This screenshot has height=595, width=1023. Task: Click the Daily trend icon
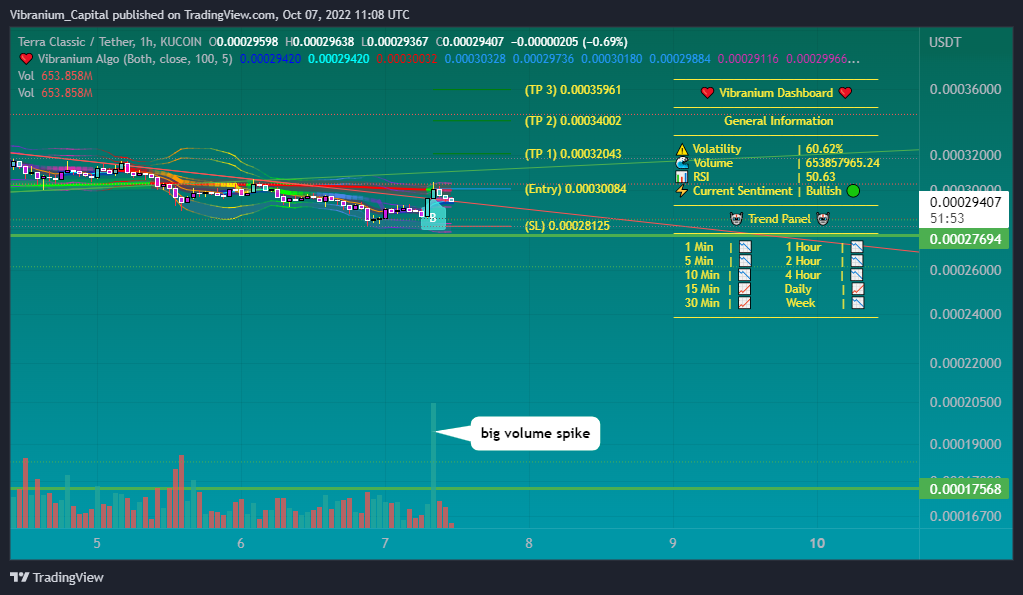[x=857, y=289]
